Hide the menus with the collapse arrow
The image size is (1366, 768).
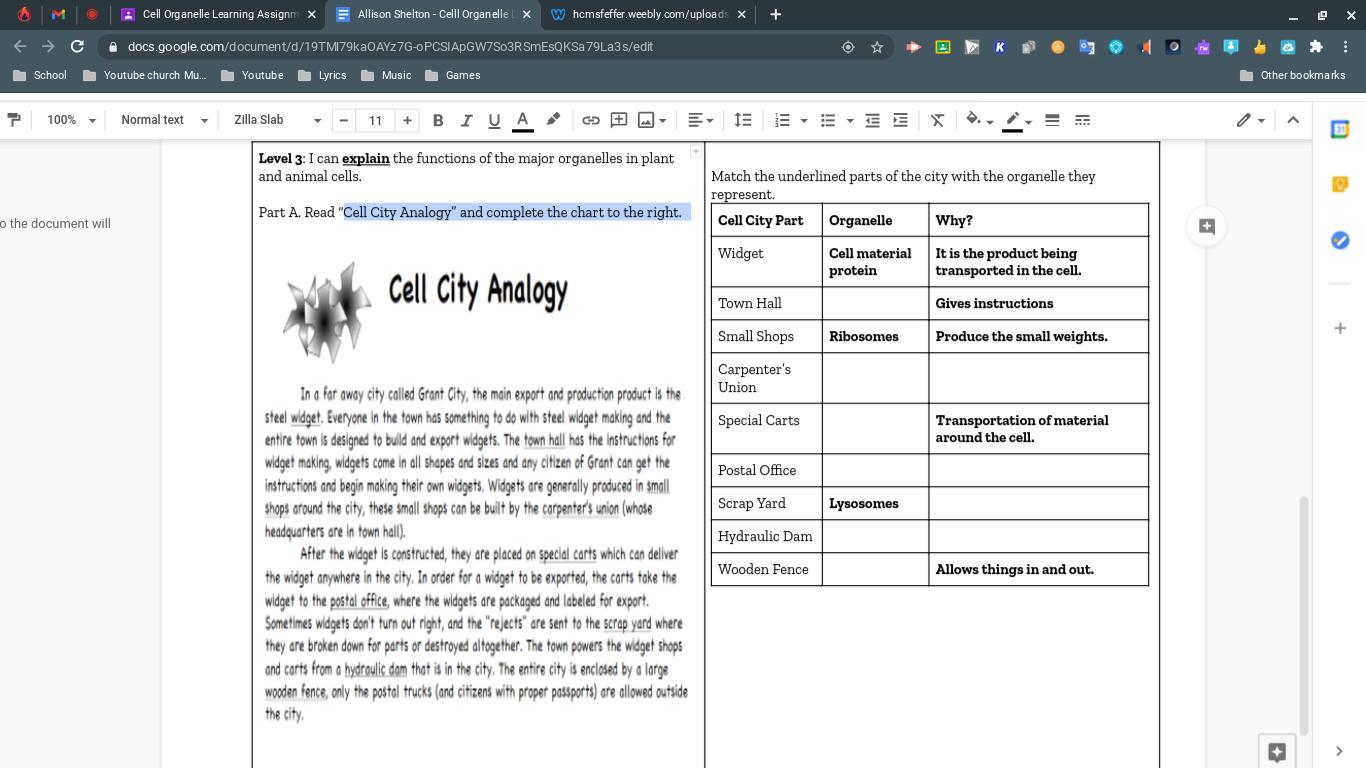[x=1292, y=120]
